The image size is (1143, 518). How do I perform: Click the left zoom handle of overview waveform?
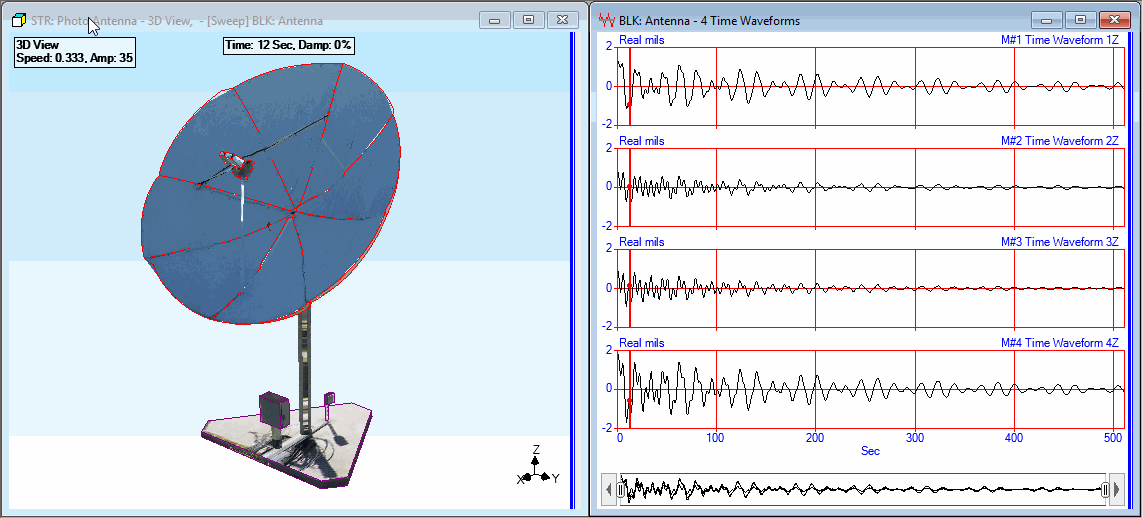click(621, 491)
